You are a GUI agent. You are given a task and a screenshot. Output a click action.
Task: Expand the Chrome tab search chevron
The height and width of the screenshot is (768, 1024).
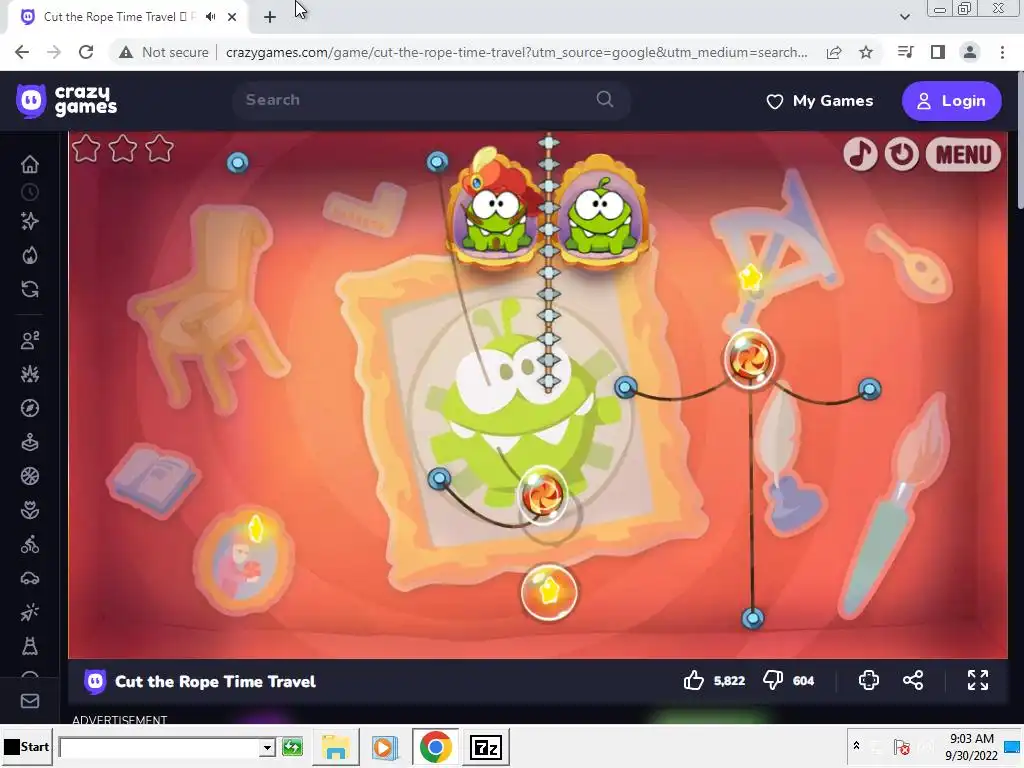[x=904, y=17]
